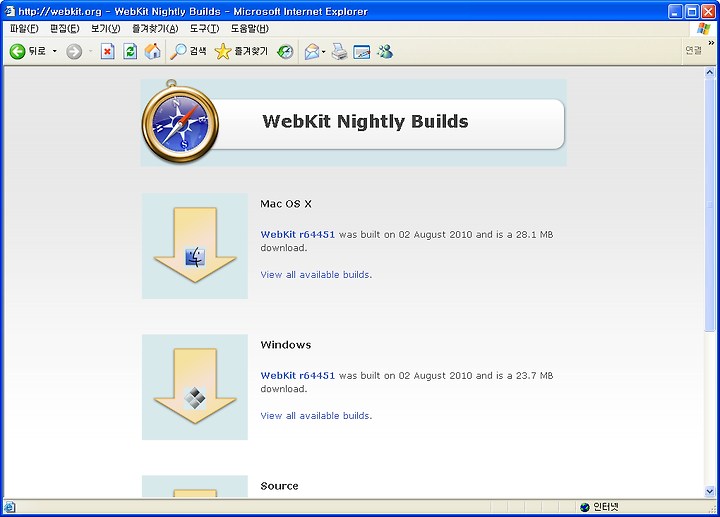Screen dimensions: 720x517
Task: Expand the toolbar overflow chevron
Action: pyautogui.click(x=711, y=43)
